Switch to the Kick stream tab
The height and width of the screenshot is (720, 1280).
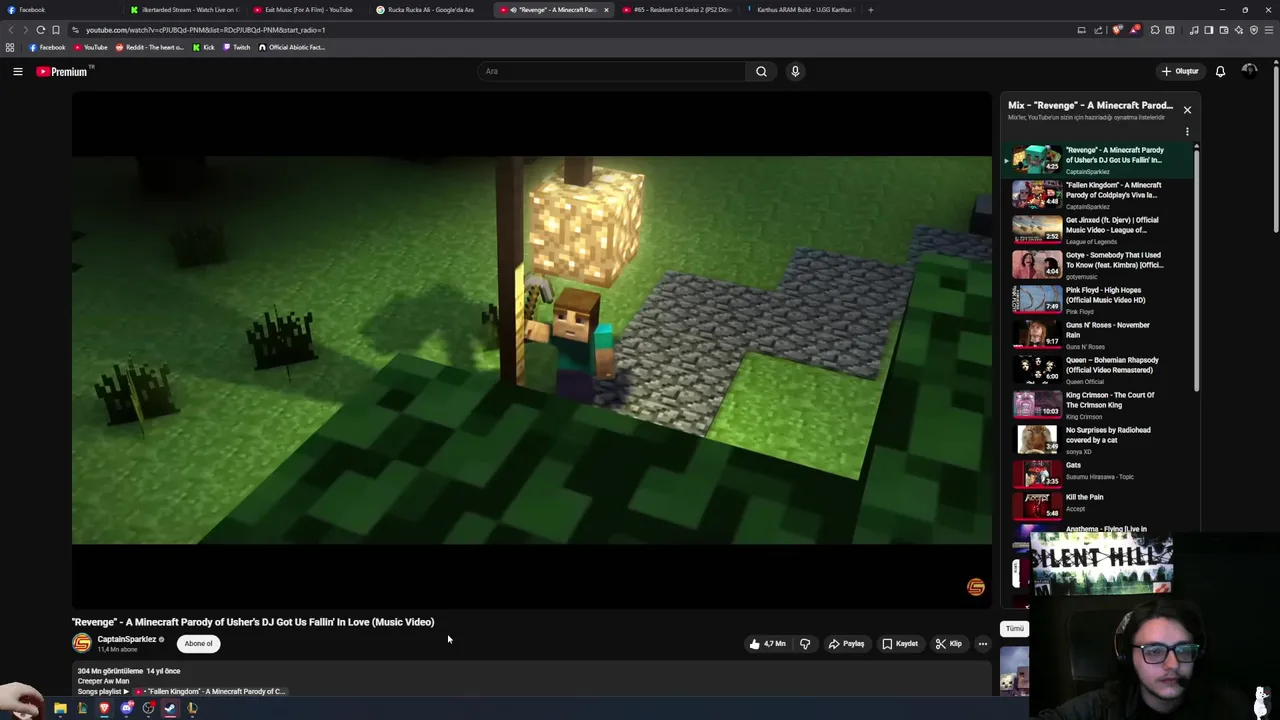(183, 10)
